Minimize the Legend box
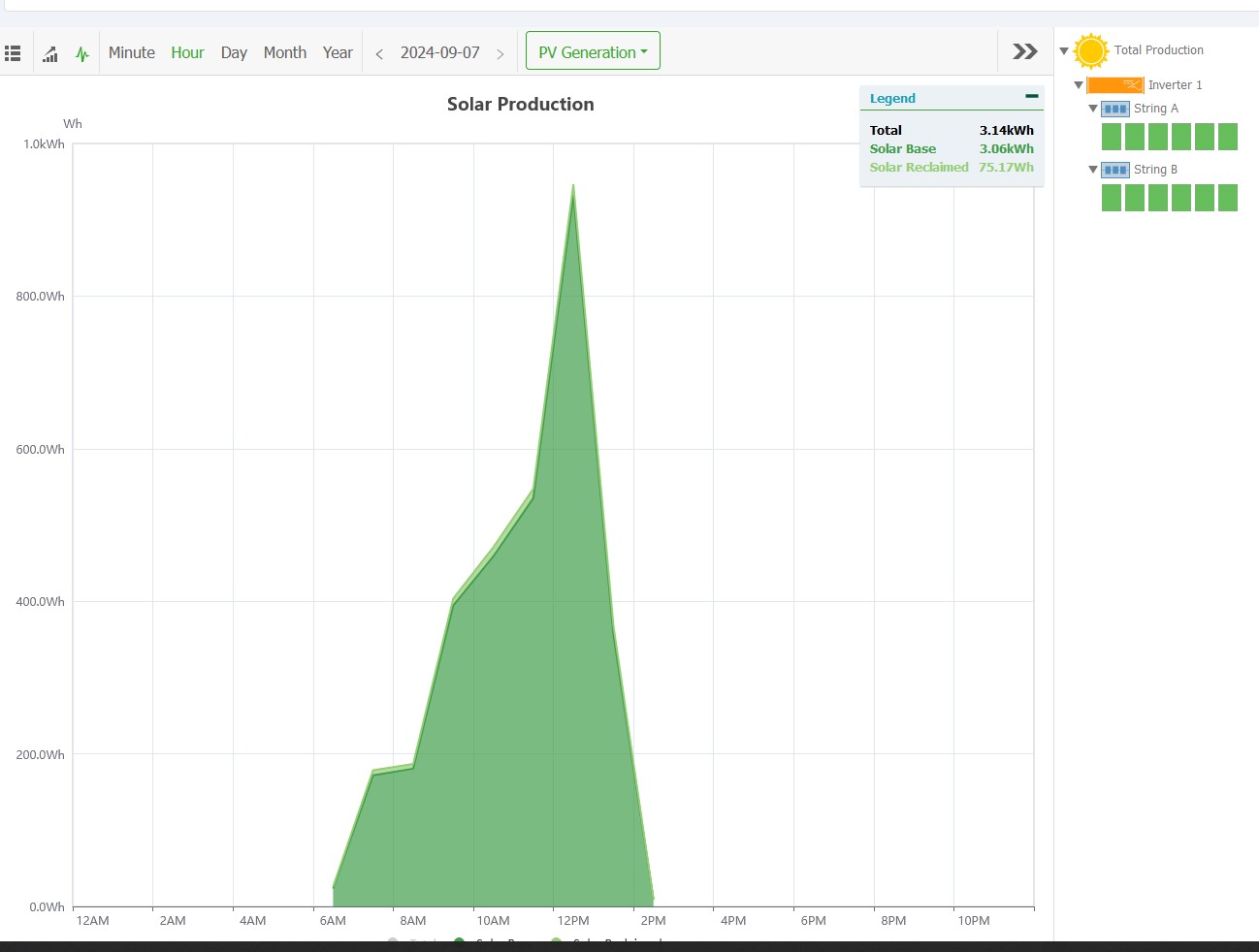The image size is (1259, 952). coord(1031,97)
